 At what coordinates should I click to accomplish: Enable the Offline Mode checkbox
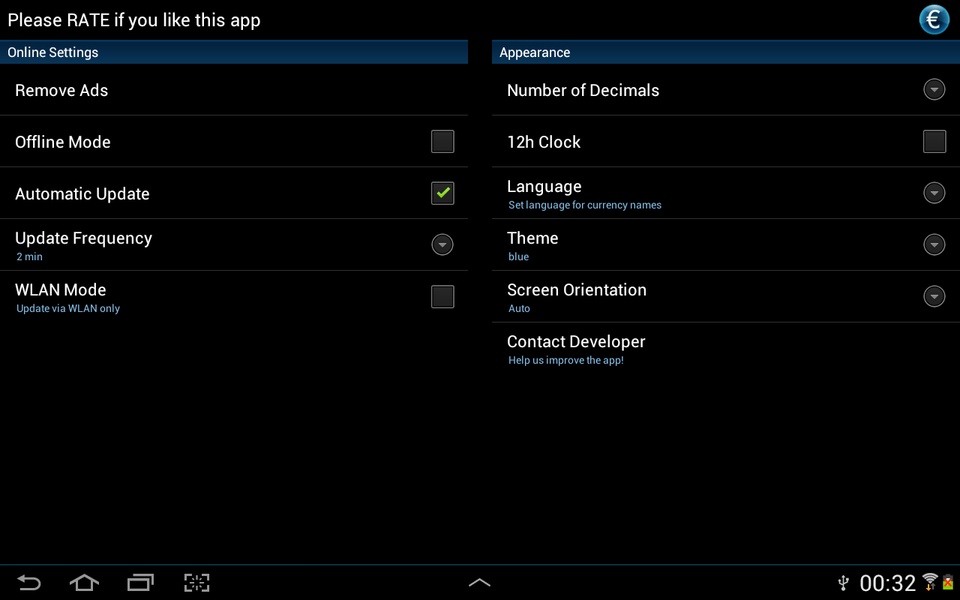point(442,141)
